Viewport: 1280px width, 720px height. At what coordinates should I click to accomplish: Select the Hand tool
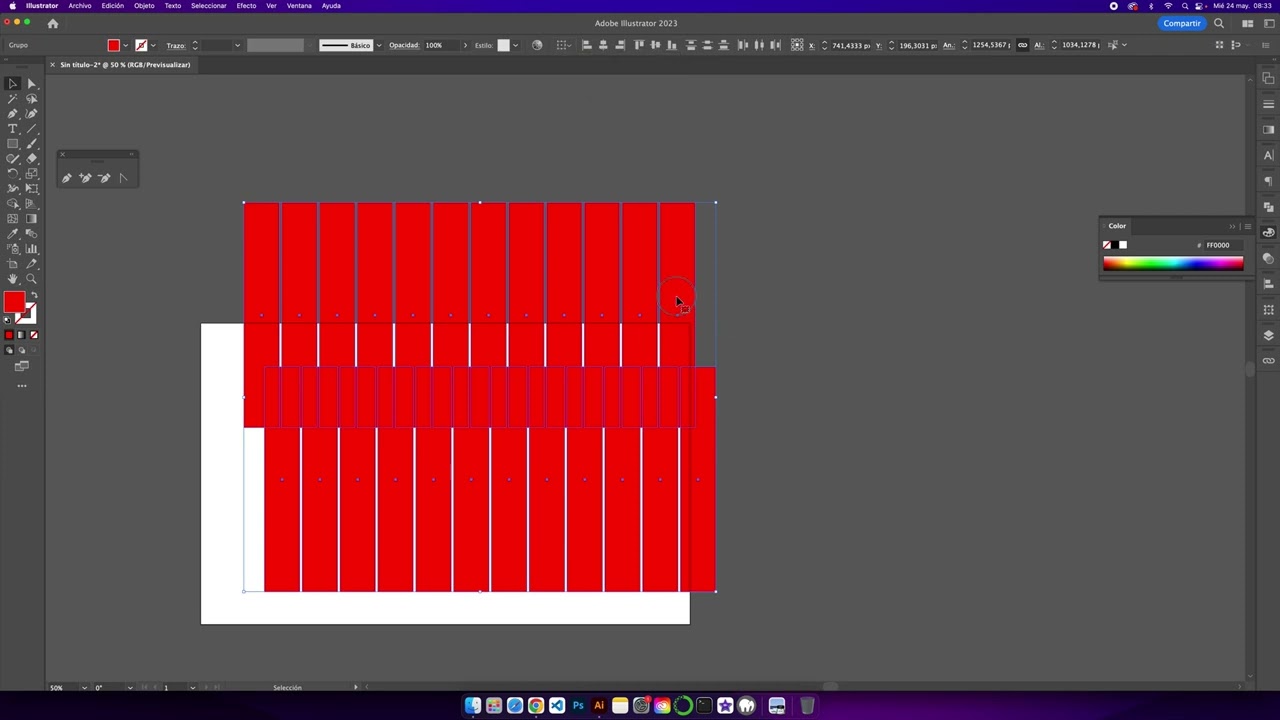pyautogui.click(x=12, y=279)
